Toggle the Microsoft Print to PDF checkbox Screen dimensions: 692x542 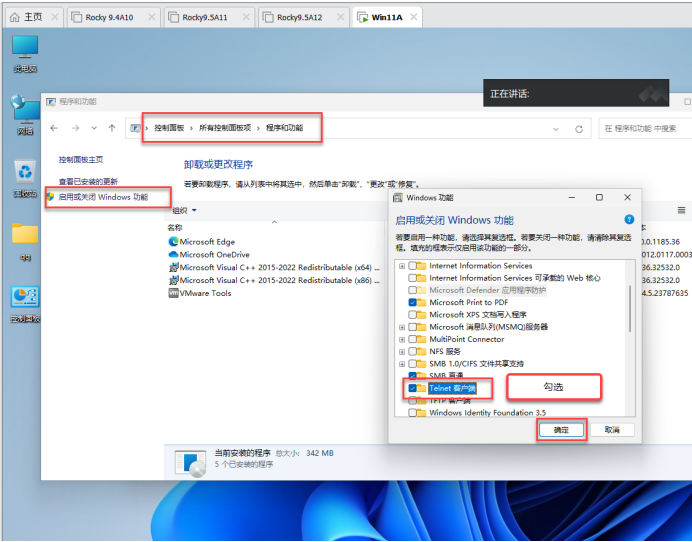[x=413, y=302]
